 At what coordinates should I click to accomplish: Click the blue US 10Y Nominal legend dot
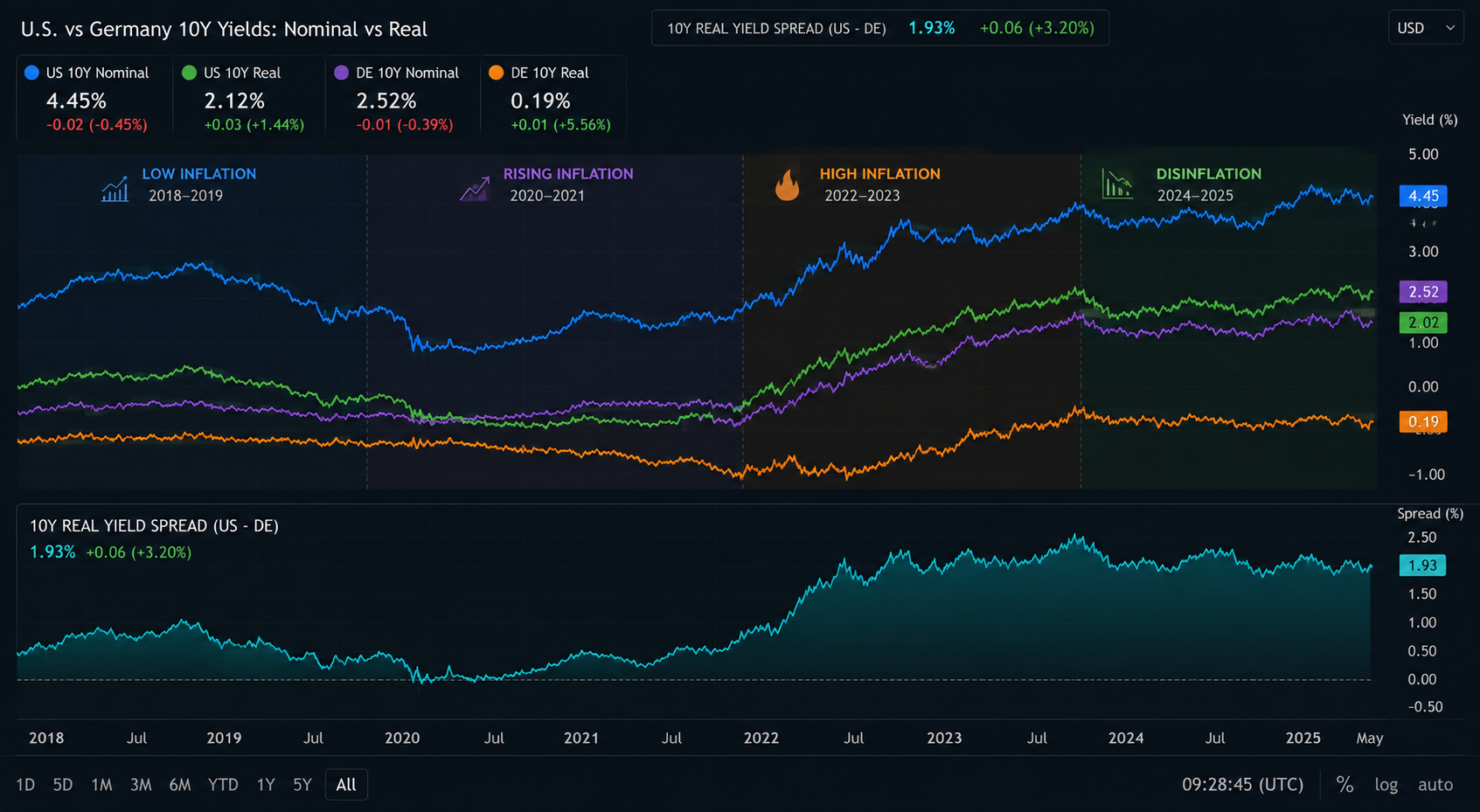(x=32, y=73)
